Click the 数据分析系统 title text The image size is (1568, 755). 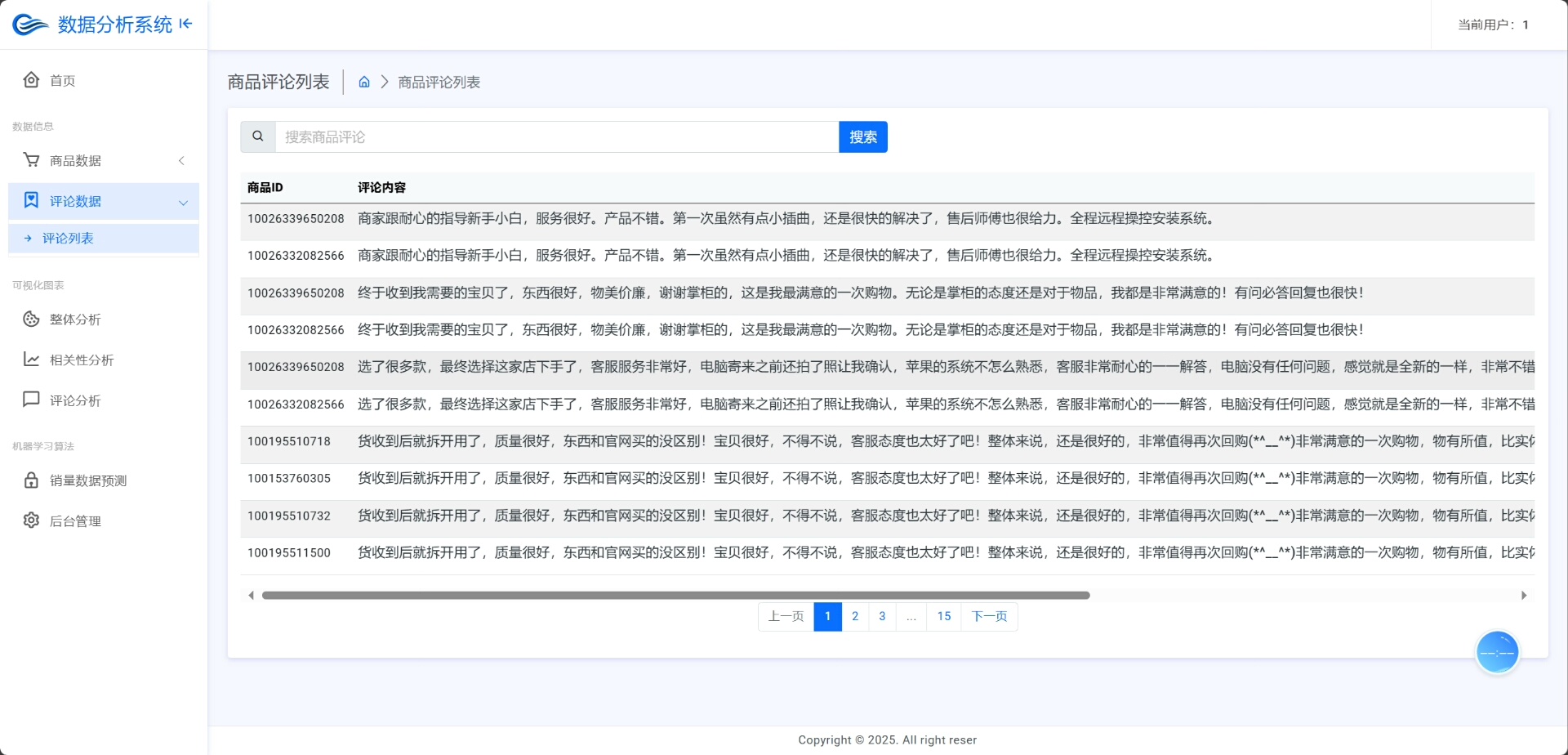click(x=115, y=25)
